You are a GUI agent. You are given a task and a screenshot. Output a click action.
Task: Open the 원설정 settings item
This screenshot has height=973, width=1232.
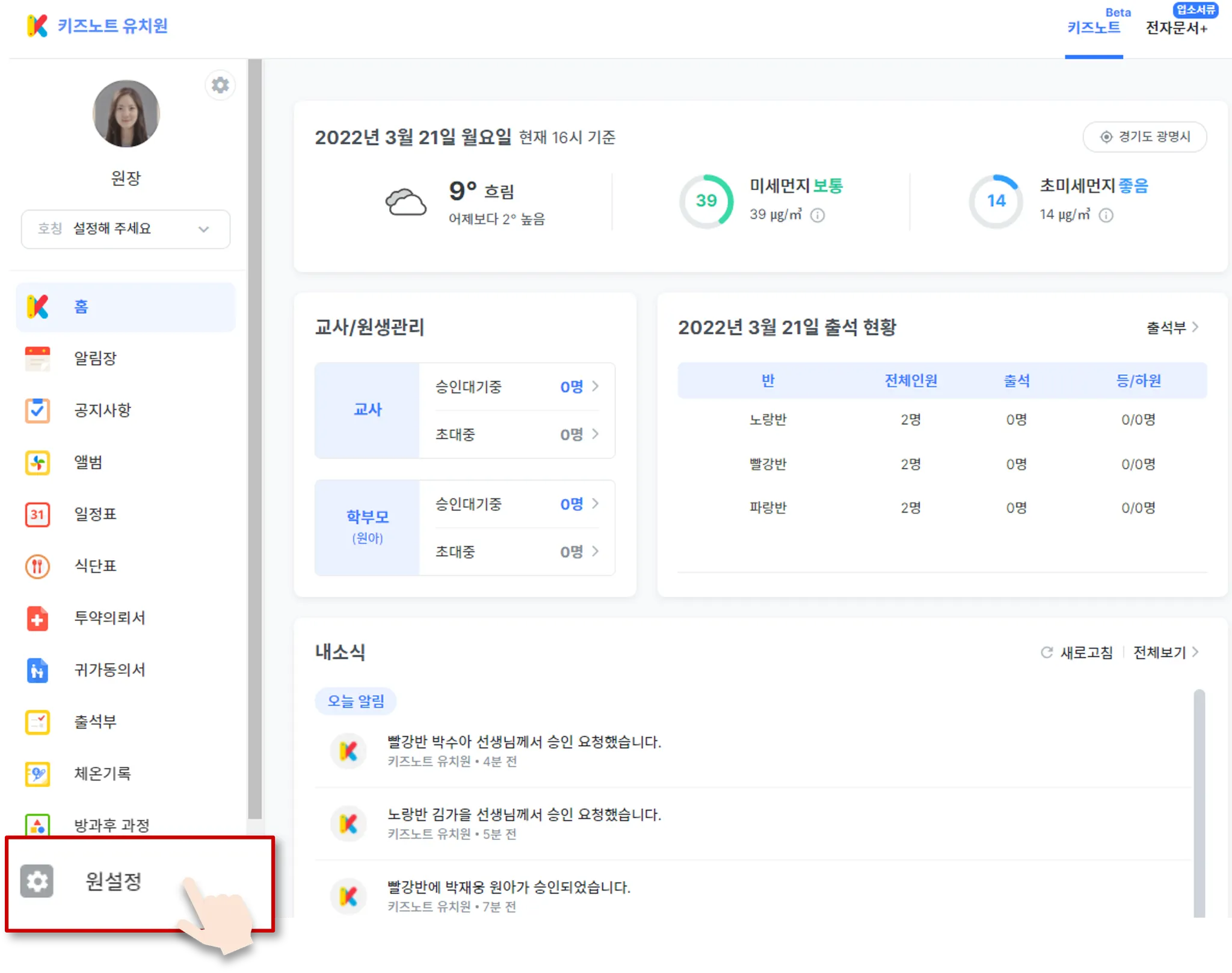click(x=113, y=882)
